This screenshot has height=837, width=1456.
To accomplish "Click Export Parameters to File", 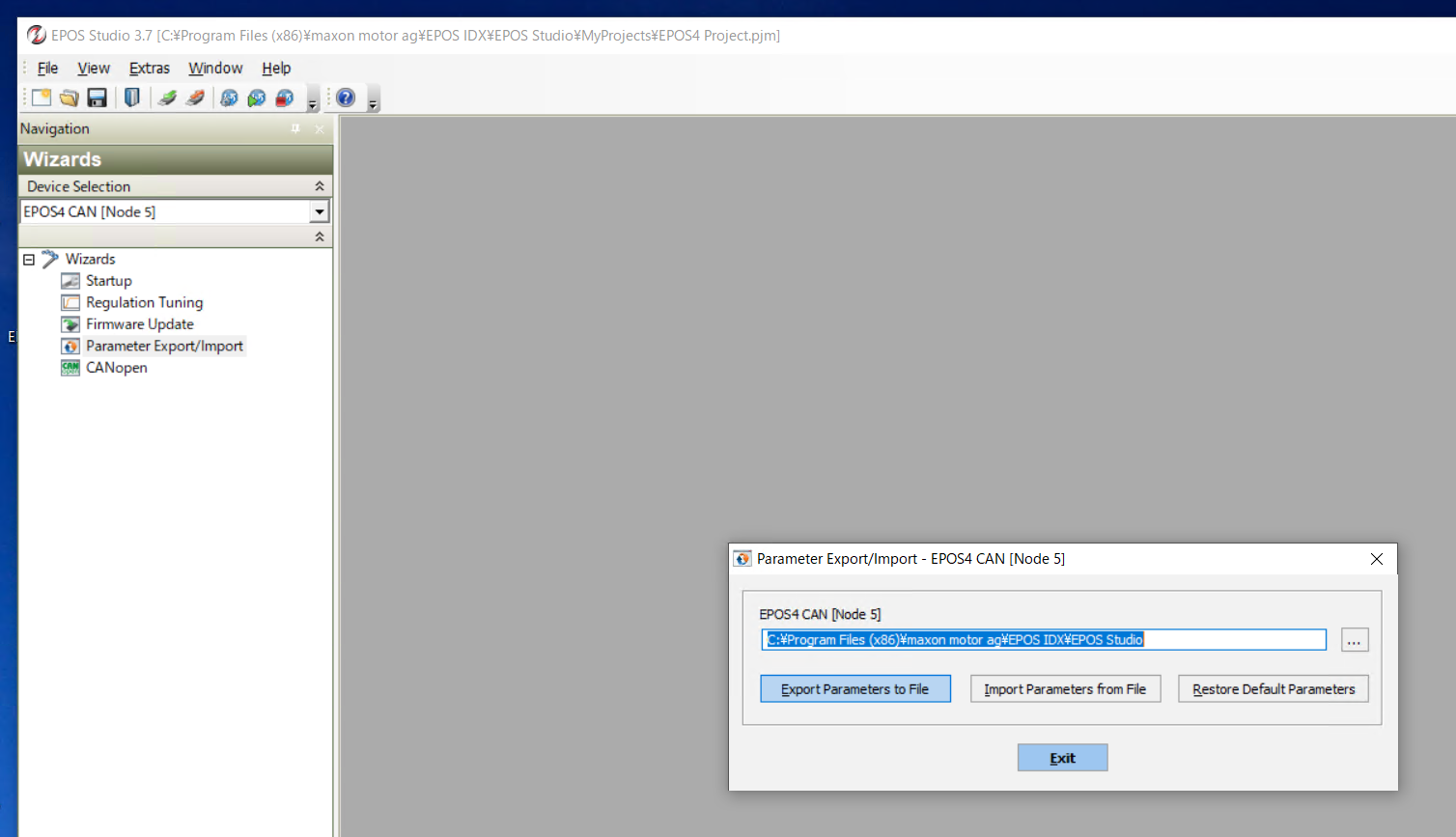I will (855, 689).
